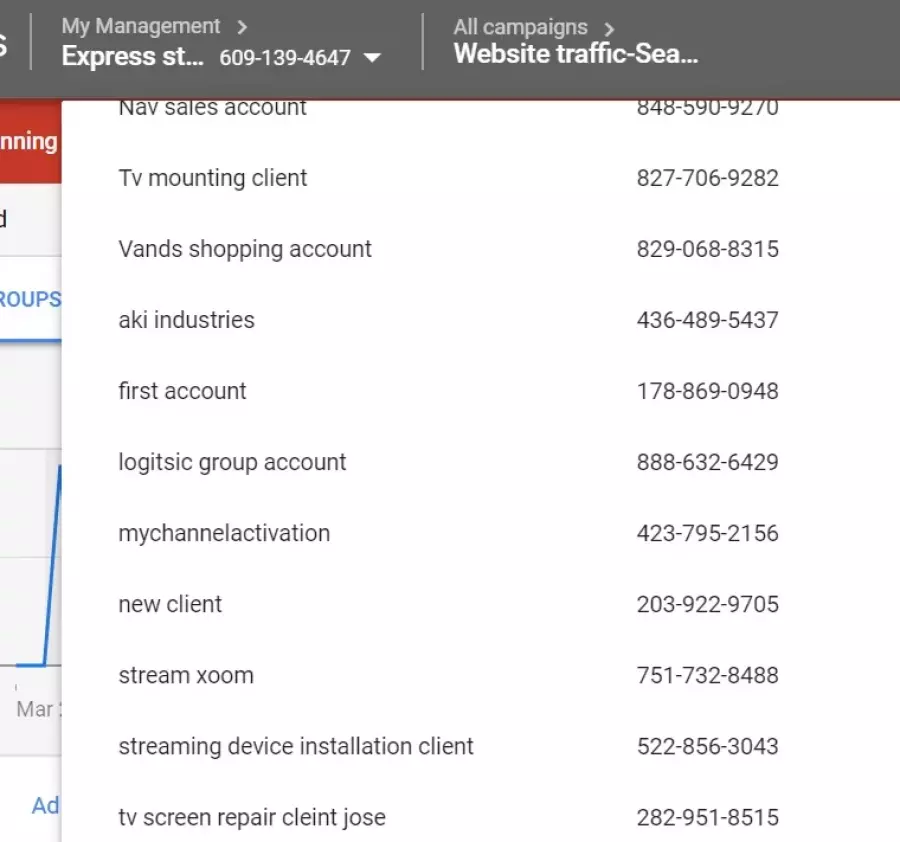Screen dimensions: 900x842
Task: Select streaming device installation client account
Action: (296, 746)
